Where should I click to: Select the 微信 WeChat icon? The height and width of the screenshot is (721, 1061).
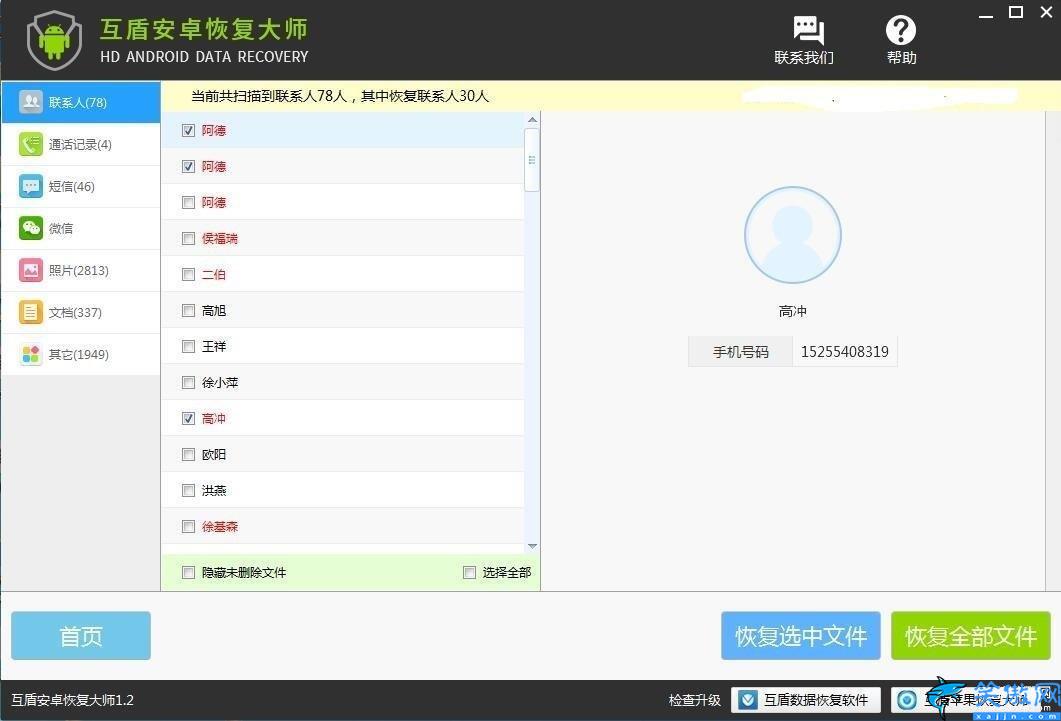point(30,228)
